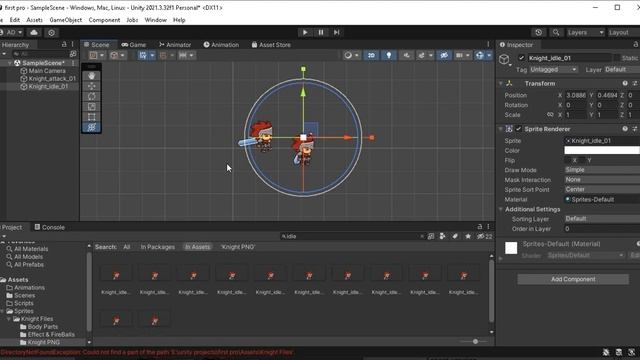Screen dimensions: 640x360
Task: Click the Pause button
Action: (x=321, y=32)
